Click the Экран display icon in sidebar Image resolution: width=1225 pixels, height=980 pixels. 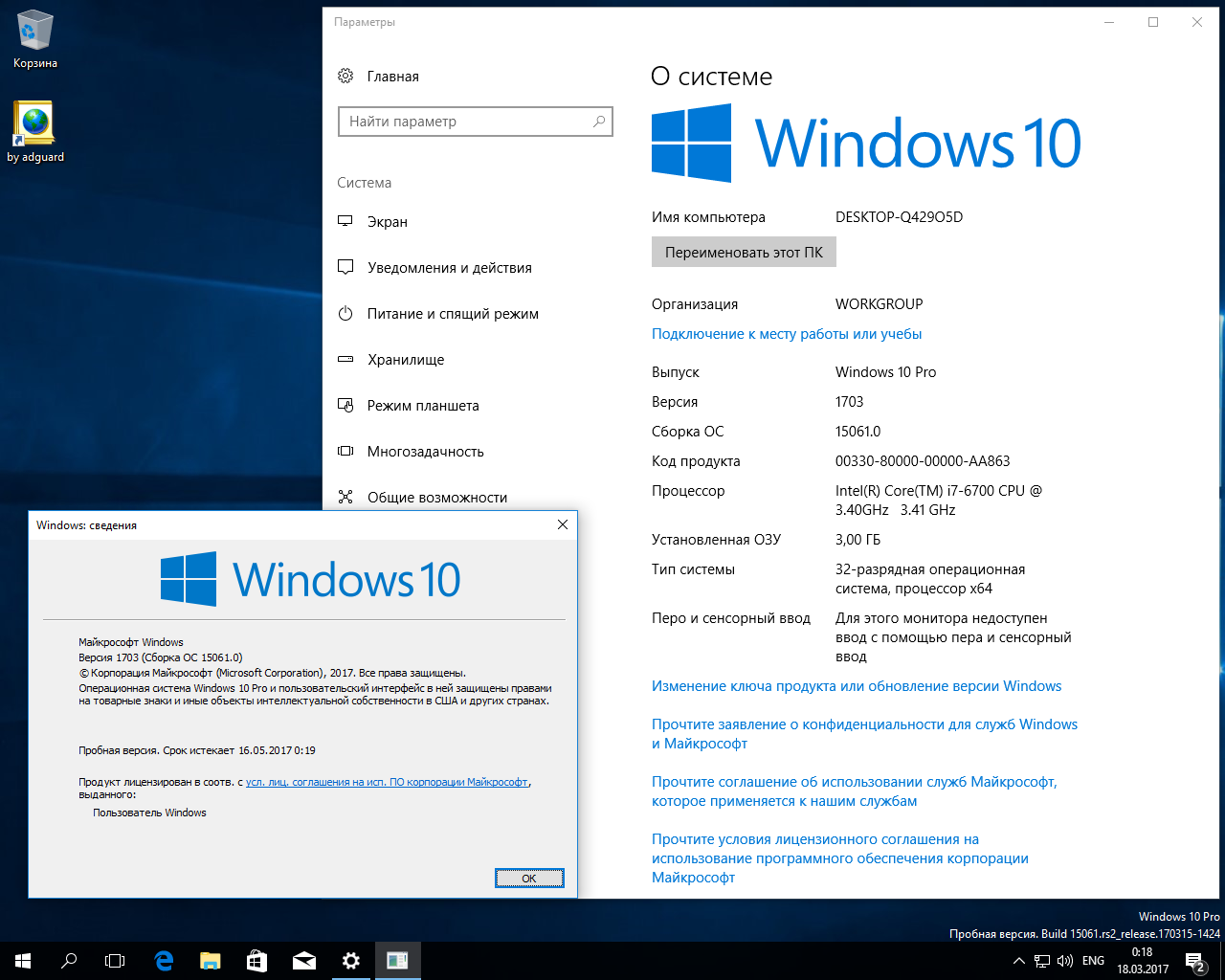pos(345,221)
